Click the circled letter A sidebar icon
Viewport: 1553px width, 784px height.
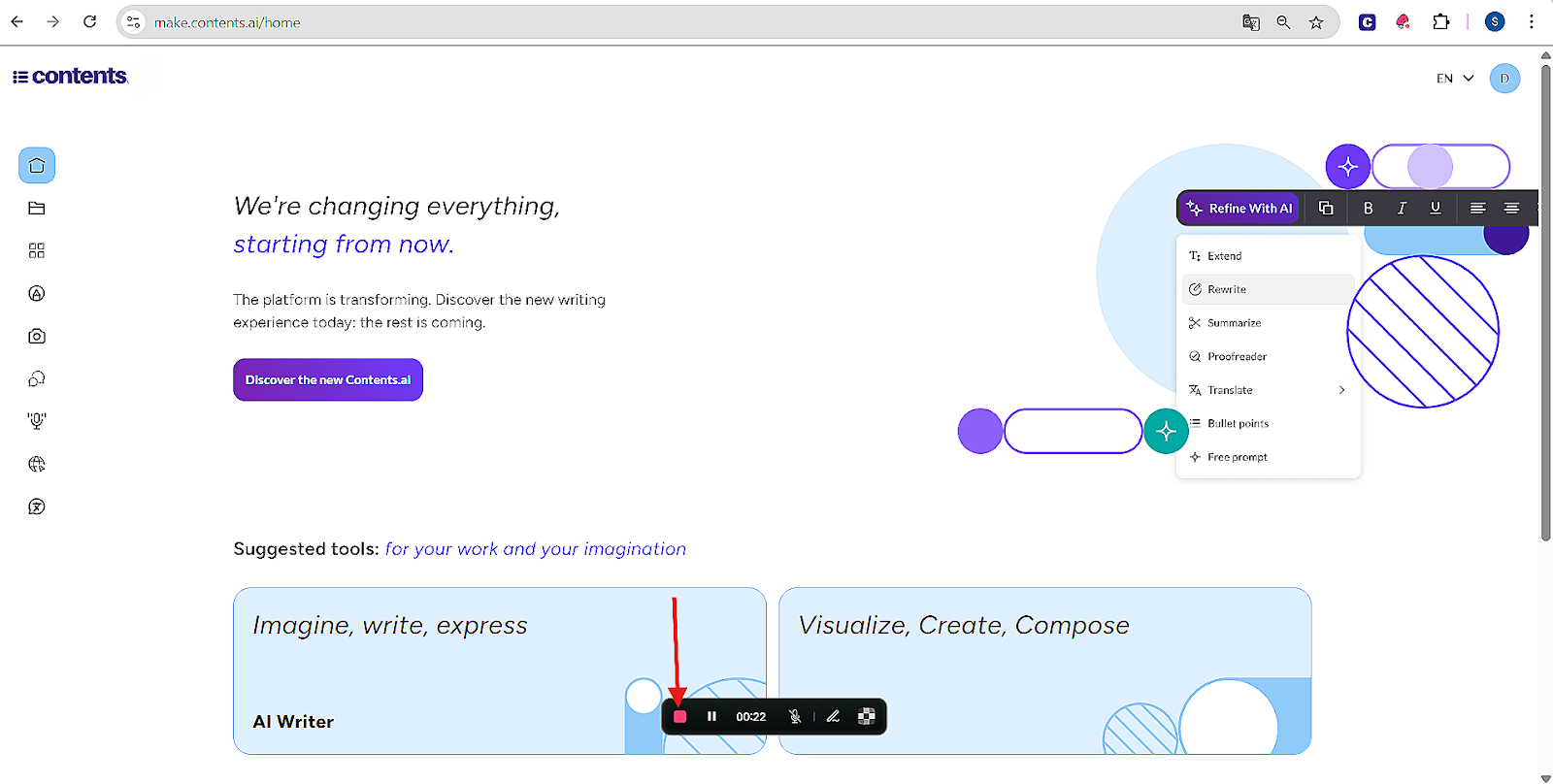pyautogui.click(x=37, y=293)
